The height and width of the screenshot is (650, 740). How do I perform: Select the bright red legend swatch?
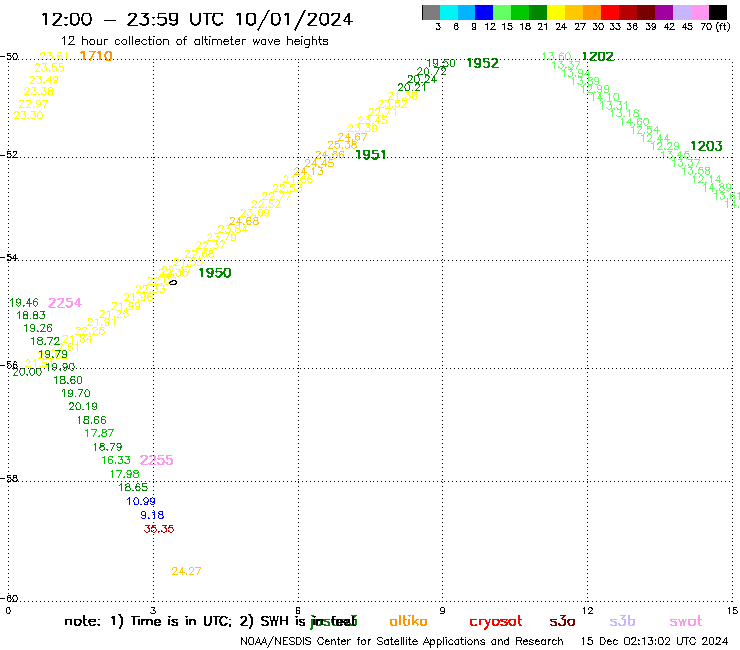point(610,12)
